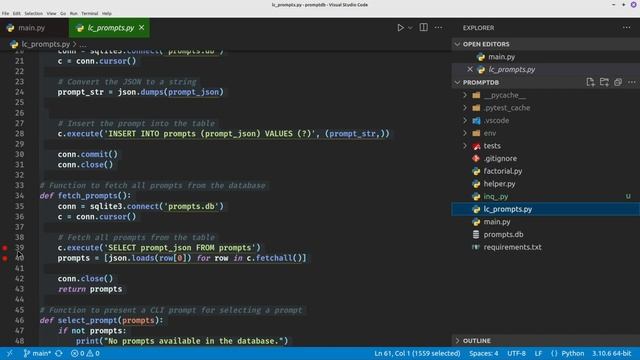Screen dimensions: 640x360
Task: Select language mode Python in status bar
Action: pyautogui.click(x=573, y=353)
